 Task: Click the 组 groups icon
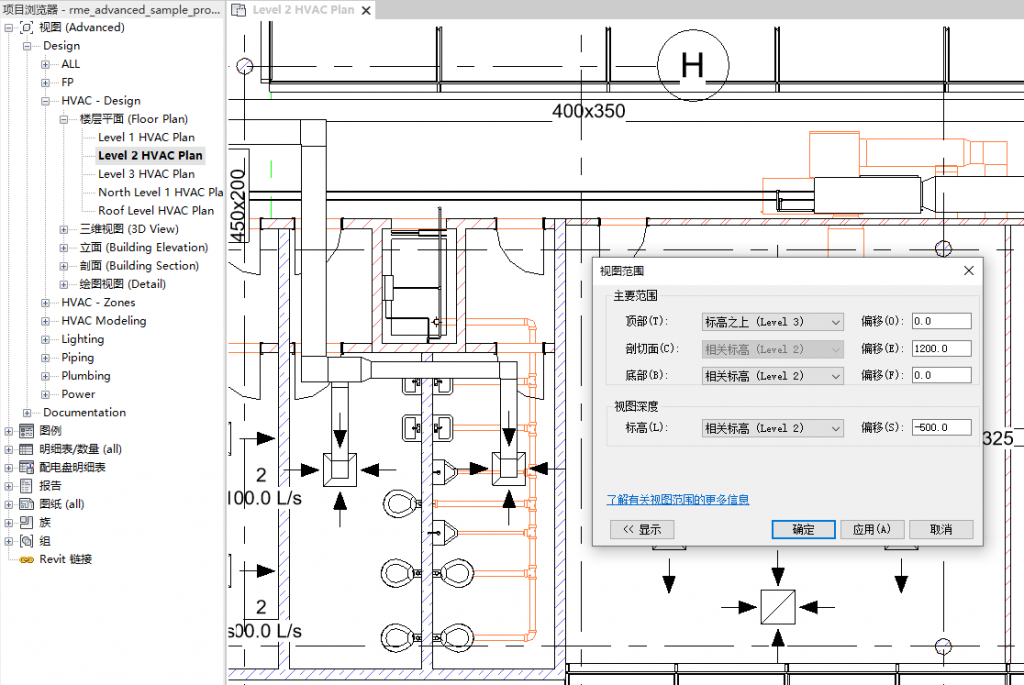pos(26,541)
